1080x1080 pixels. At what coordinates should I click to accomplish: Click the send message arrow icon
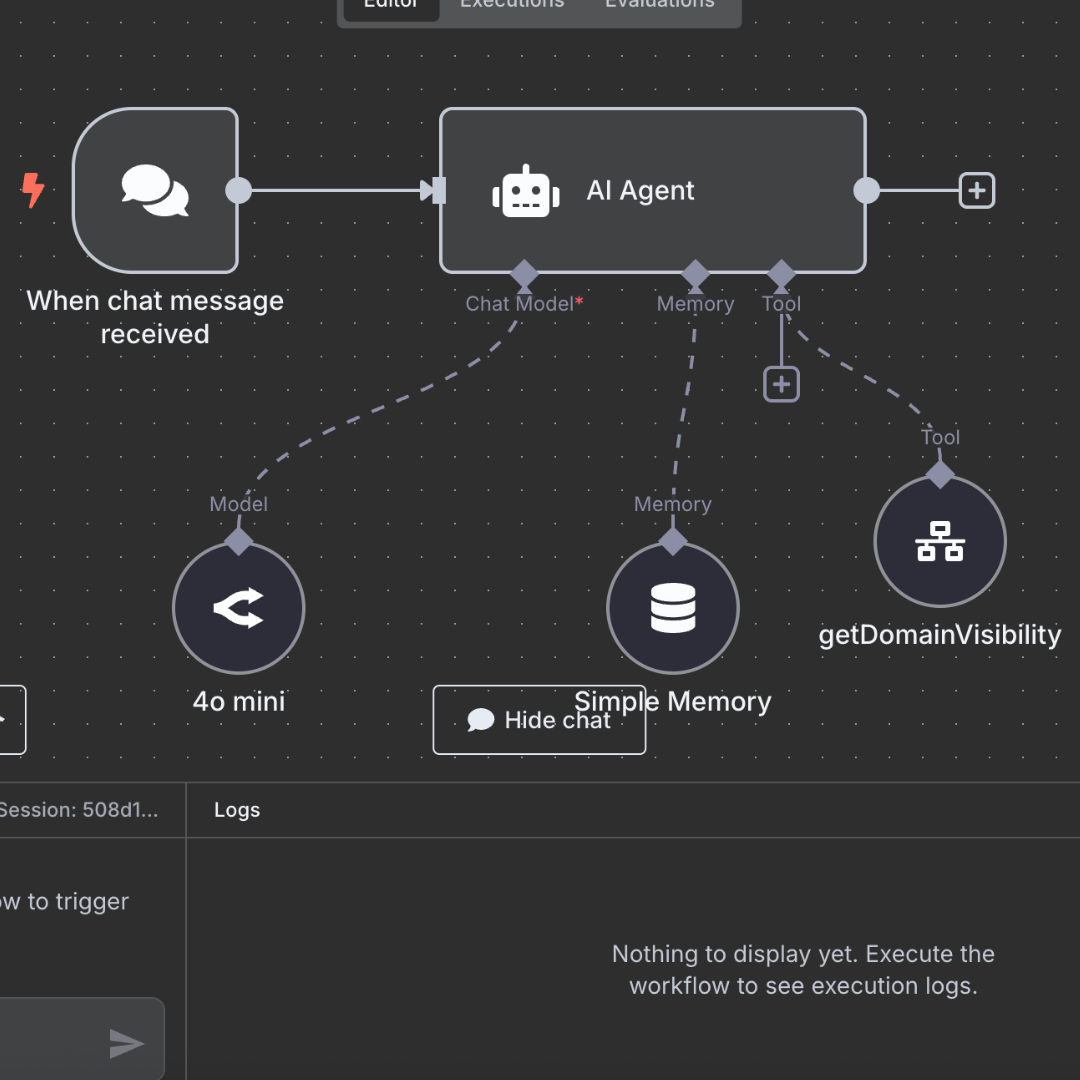(126, 1044)
